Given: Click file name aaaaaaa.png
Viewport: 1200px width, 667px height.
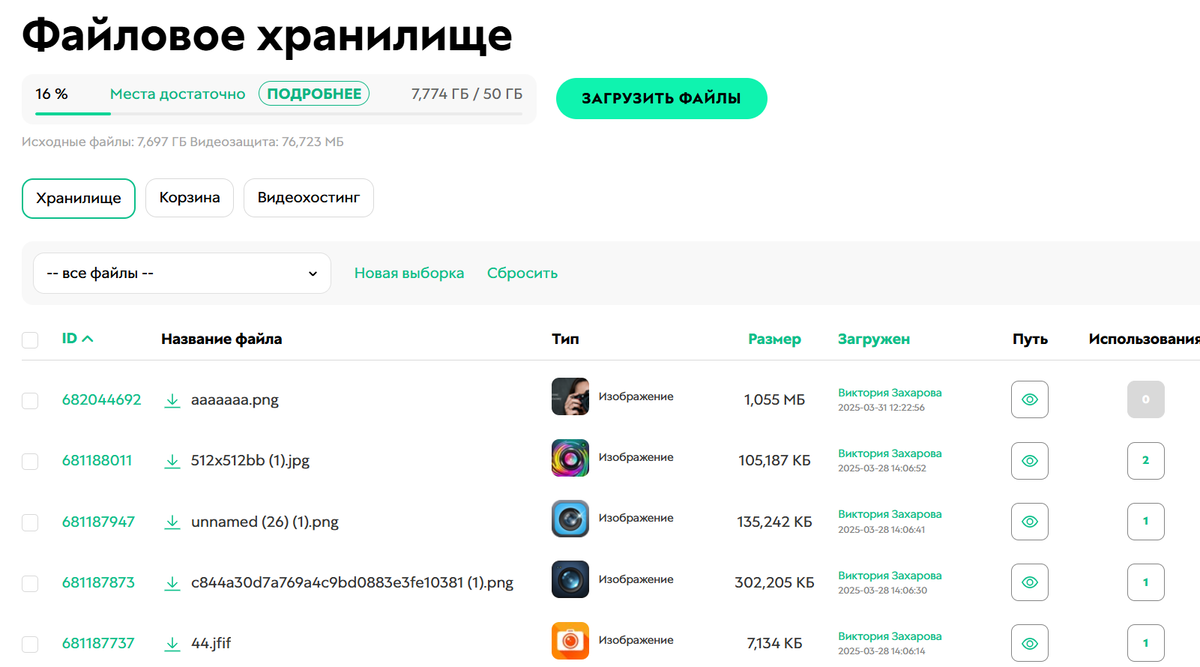Looking at the screenshot, I should (235, 400).
